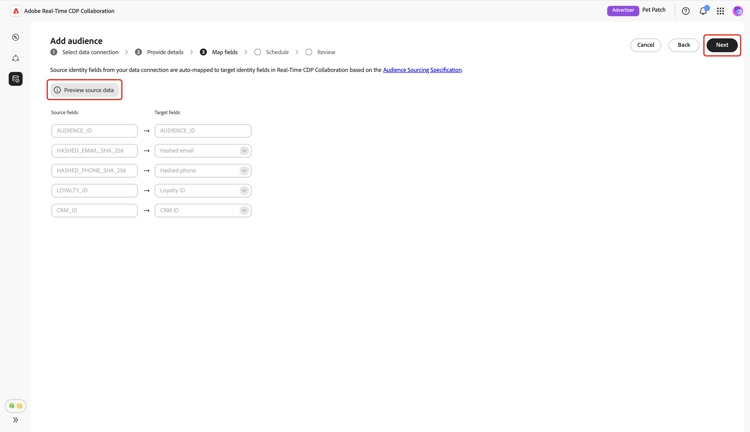Click the info icon in Preview source data
The image size is (750, 432).
coord(57,90)
